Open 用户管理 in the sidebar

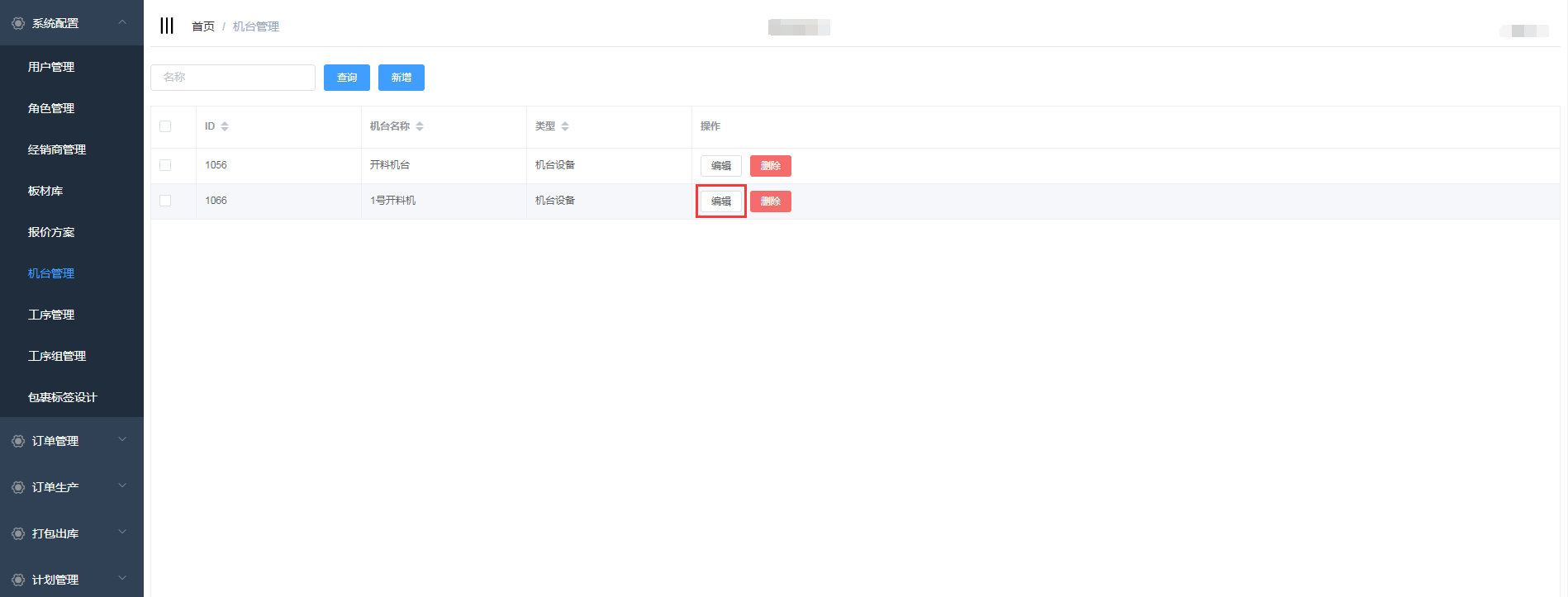51,67
